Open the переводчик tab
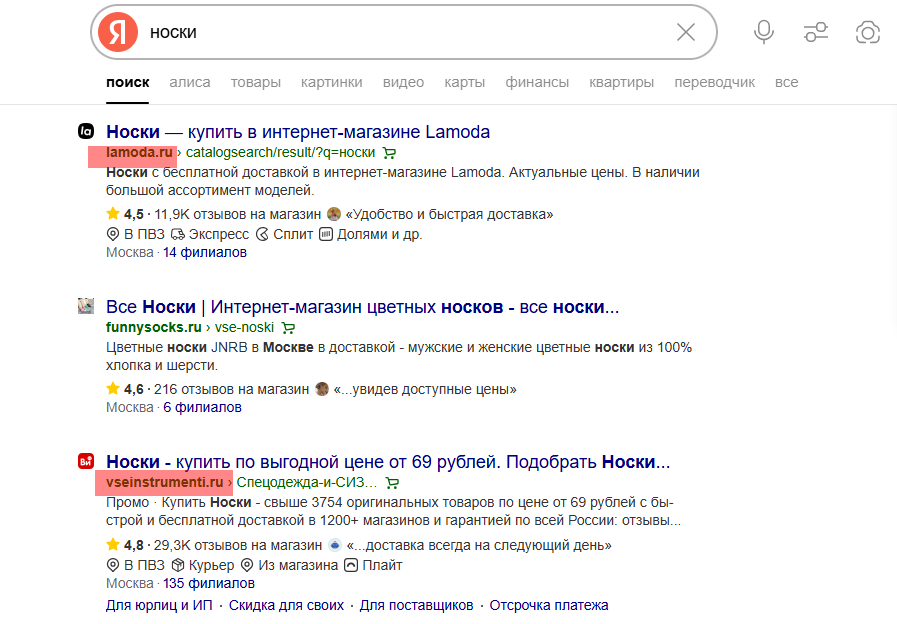 coord(715,82)
